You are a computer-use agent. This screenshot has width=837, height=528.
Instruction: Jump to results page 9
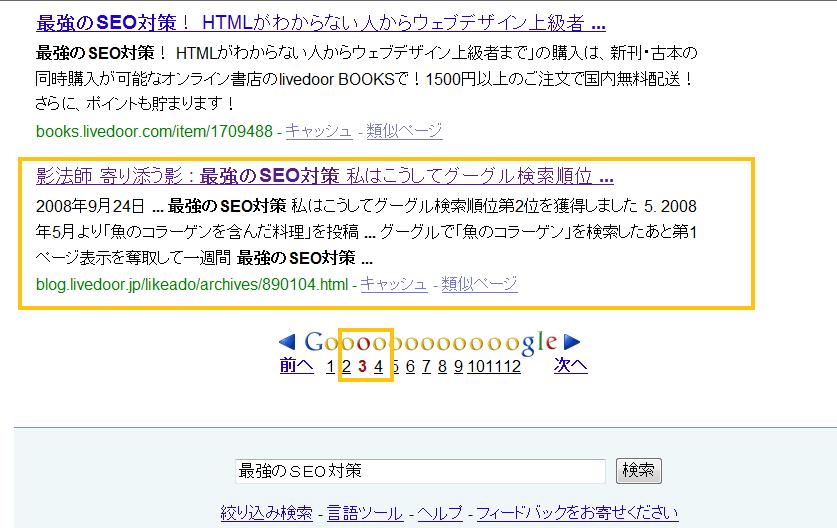(458, 367)
